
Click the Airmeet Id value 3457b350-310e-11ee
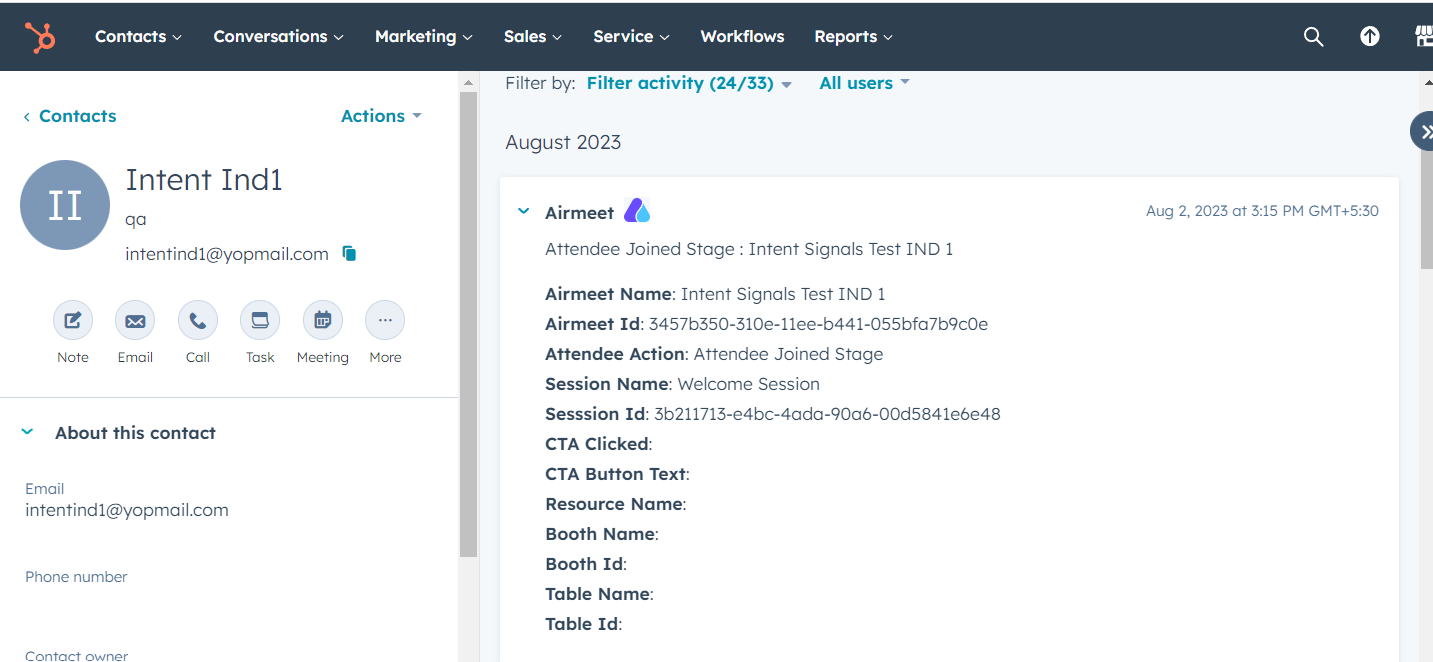pos(818,324)
